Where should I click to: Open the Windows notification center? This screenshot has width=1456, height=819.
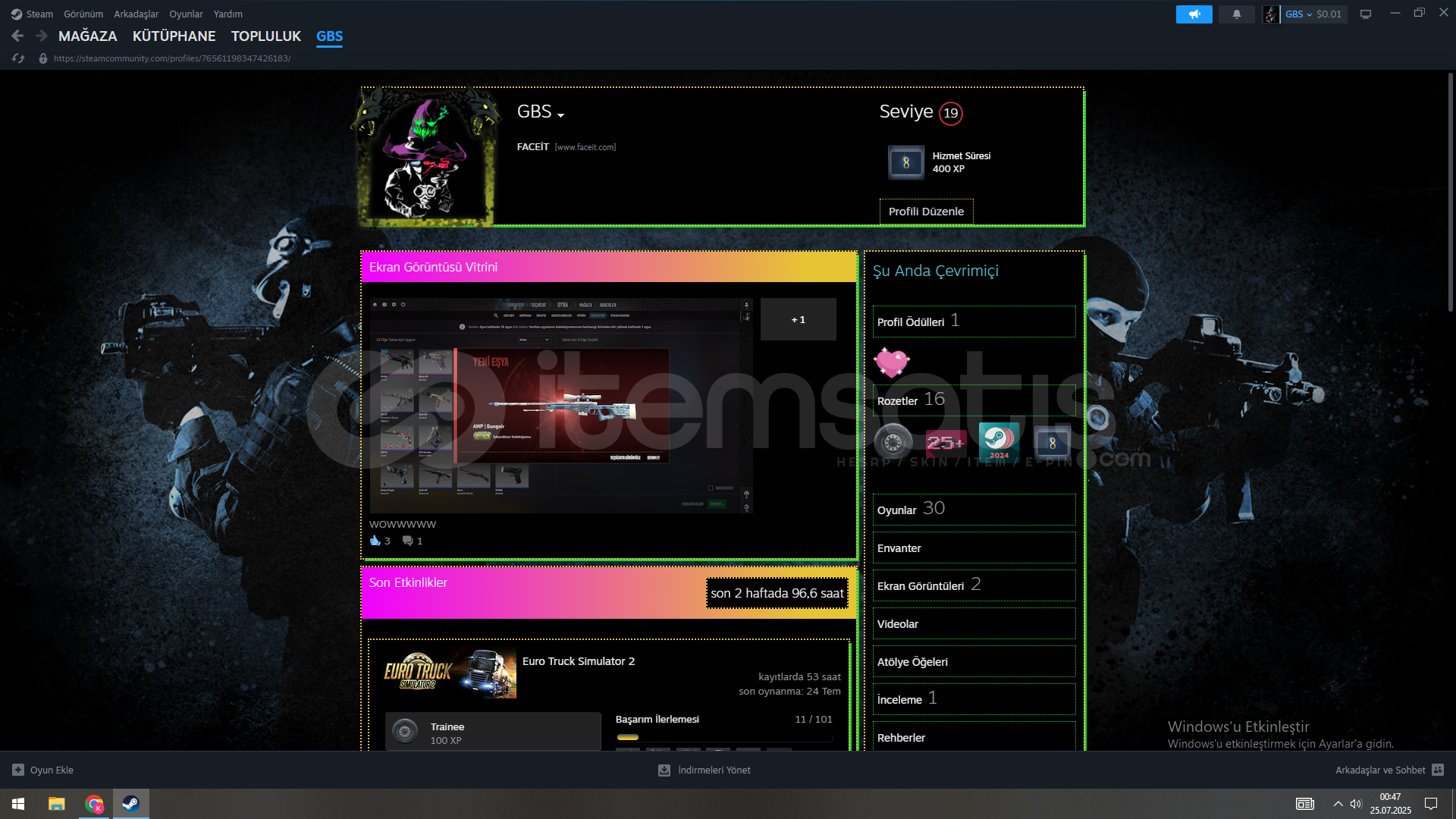click(1431, 804)
